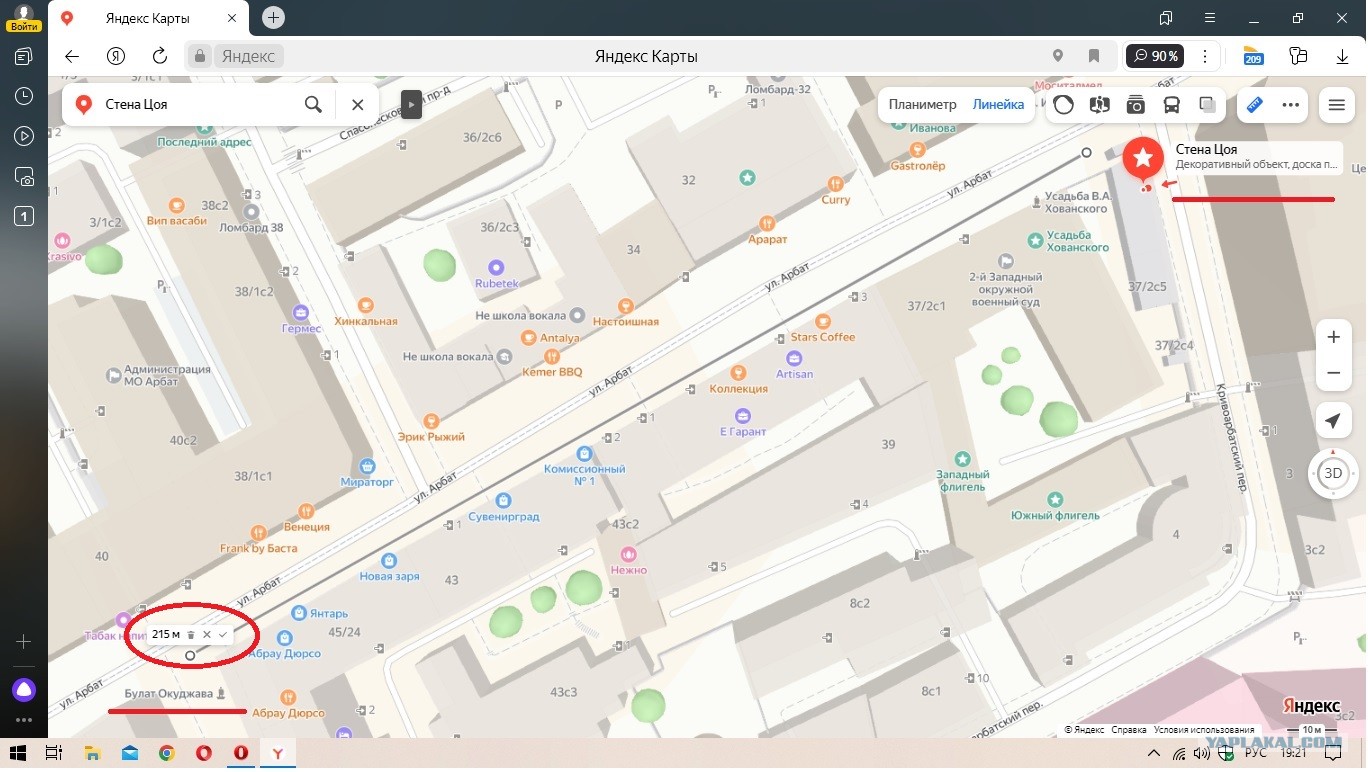Toggle the 3D map tilt button

pos(1333,473)
